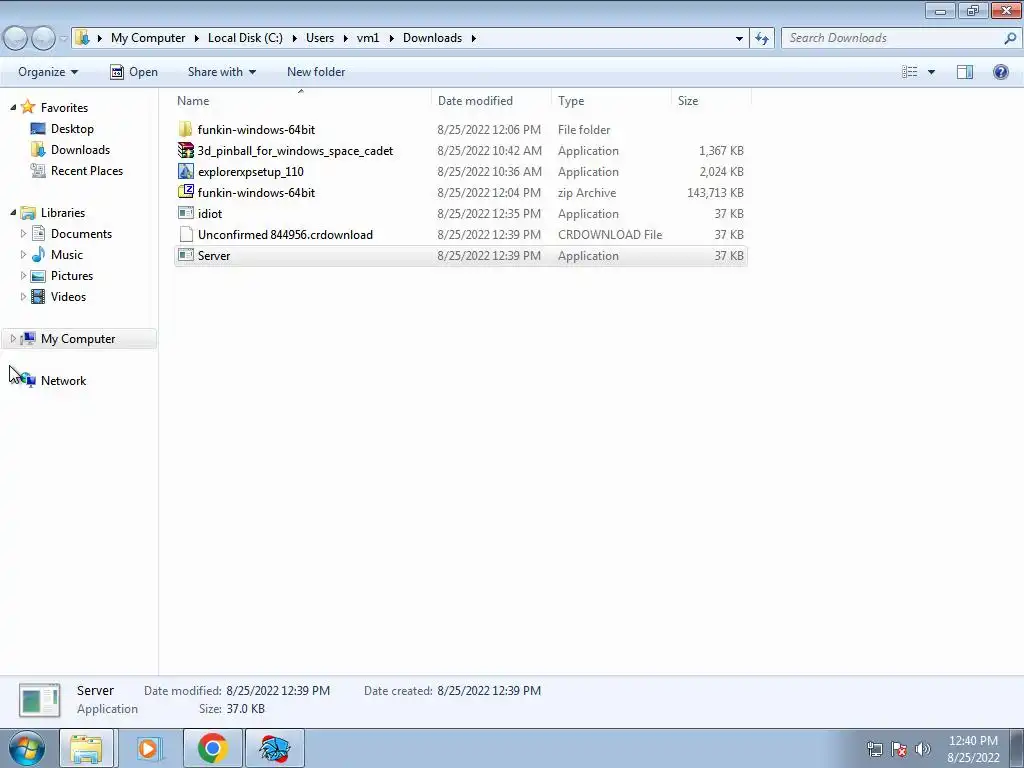
Task: Expand the Pictures library node
Action: click(x=24, y=276)
